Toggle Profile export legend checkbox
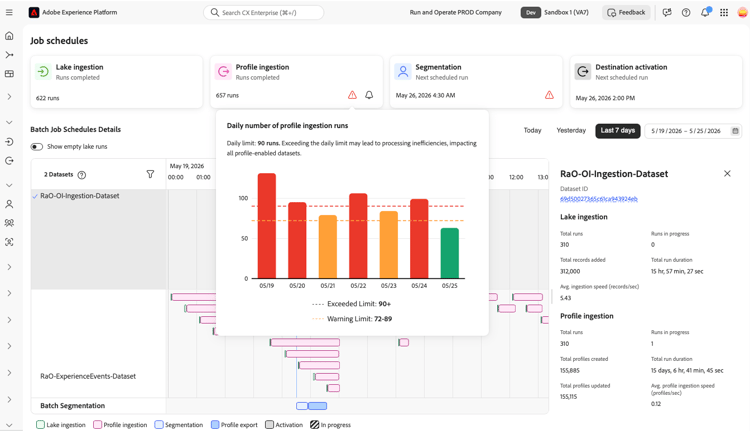 click(215, 425)
